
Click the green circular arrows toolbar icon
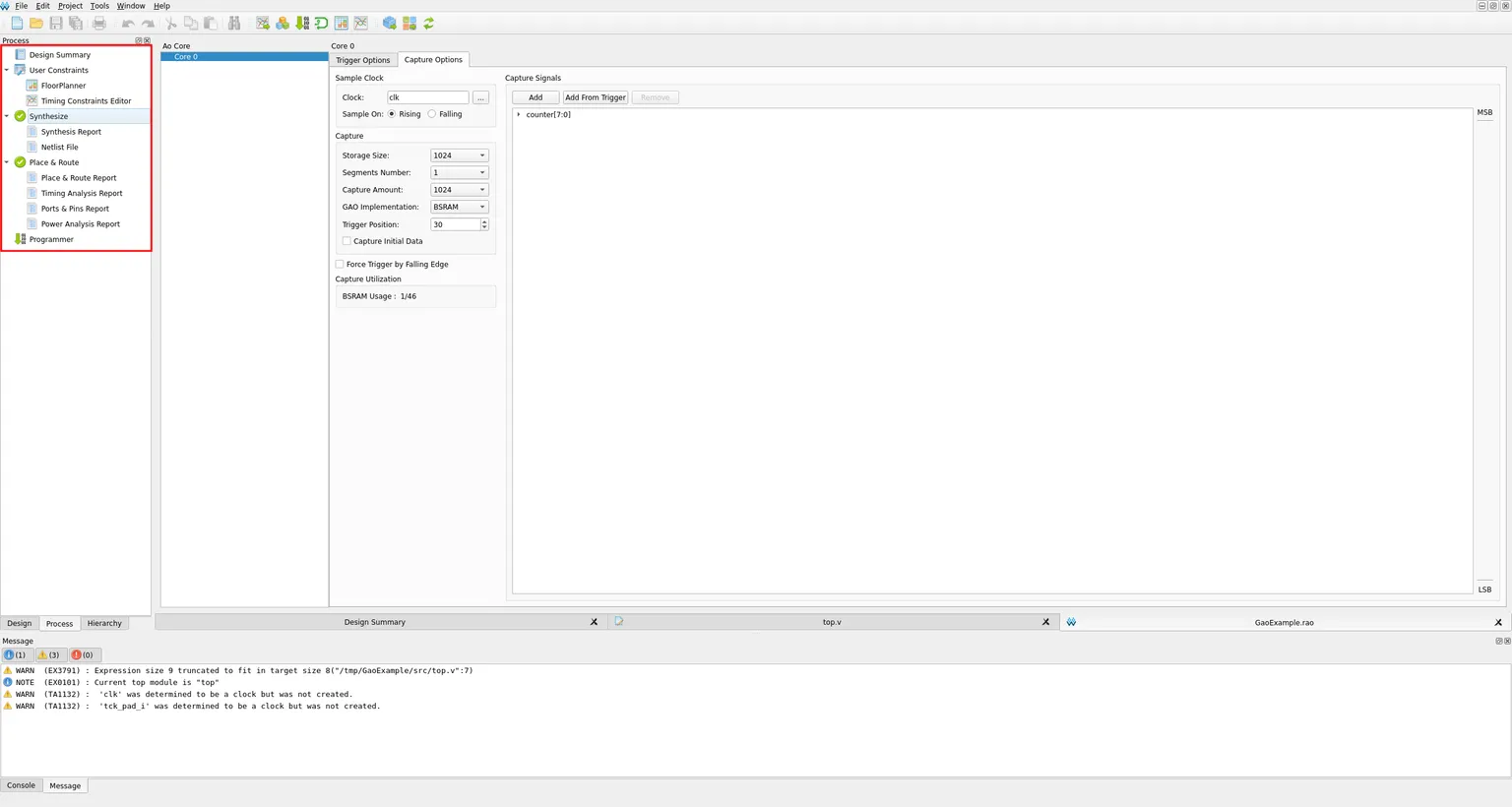429,23
